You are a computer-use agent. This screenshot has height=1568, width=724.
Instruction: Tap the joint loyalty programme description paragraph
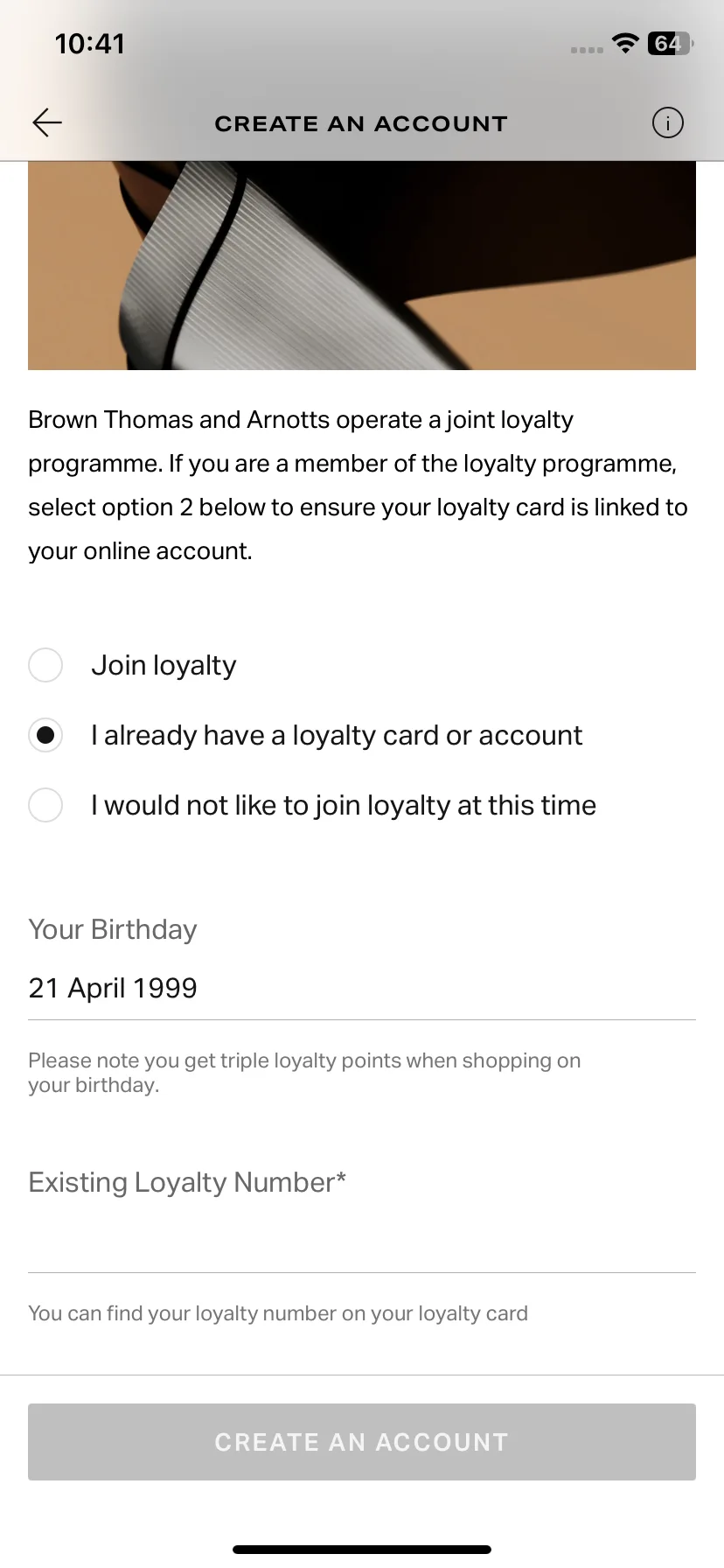(x=359, y=486)
